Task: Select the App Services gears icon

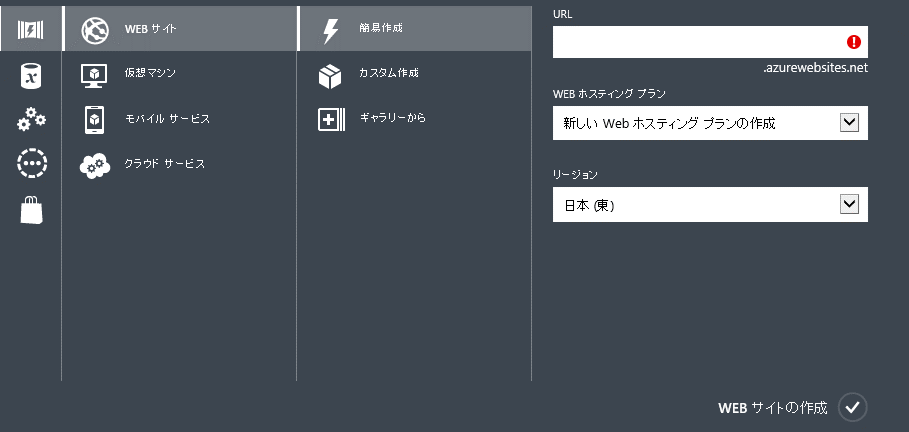Action: click(31, 119)
